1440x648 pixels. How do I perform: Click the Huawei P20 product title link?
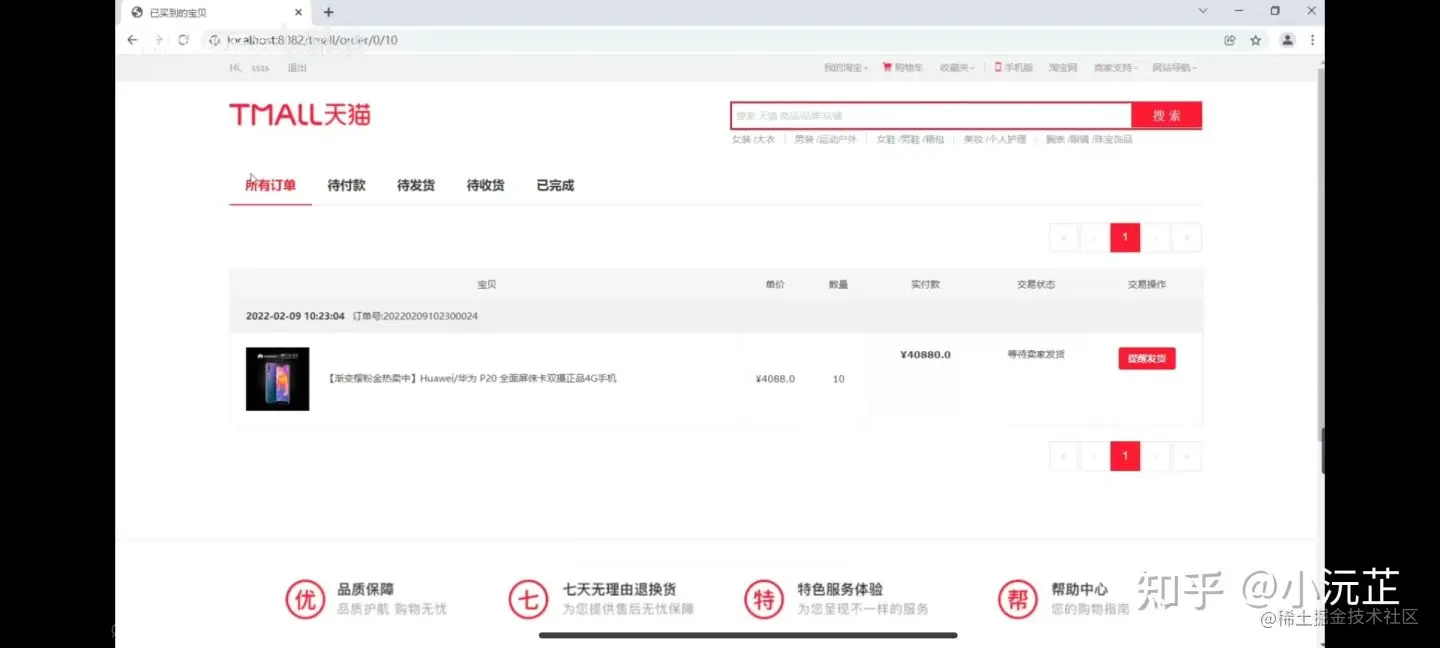(472, 378)
